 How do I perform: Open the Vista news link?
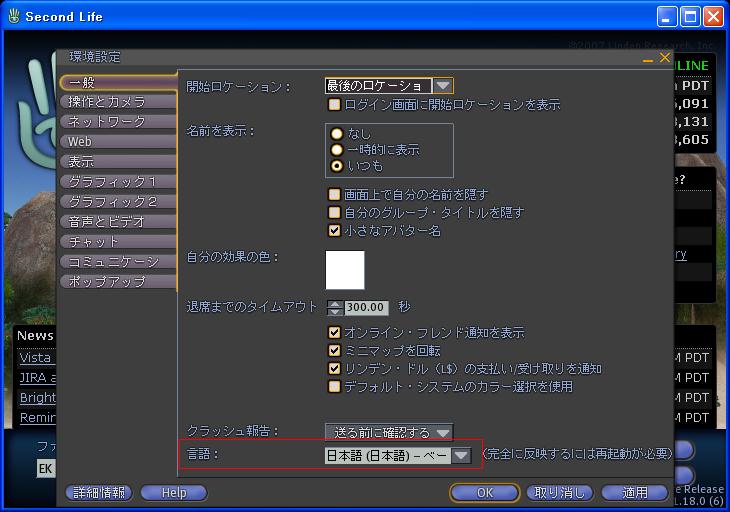point(35,357)
